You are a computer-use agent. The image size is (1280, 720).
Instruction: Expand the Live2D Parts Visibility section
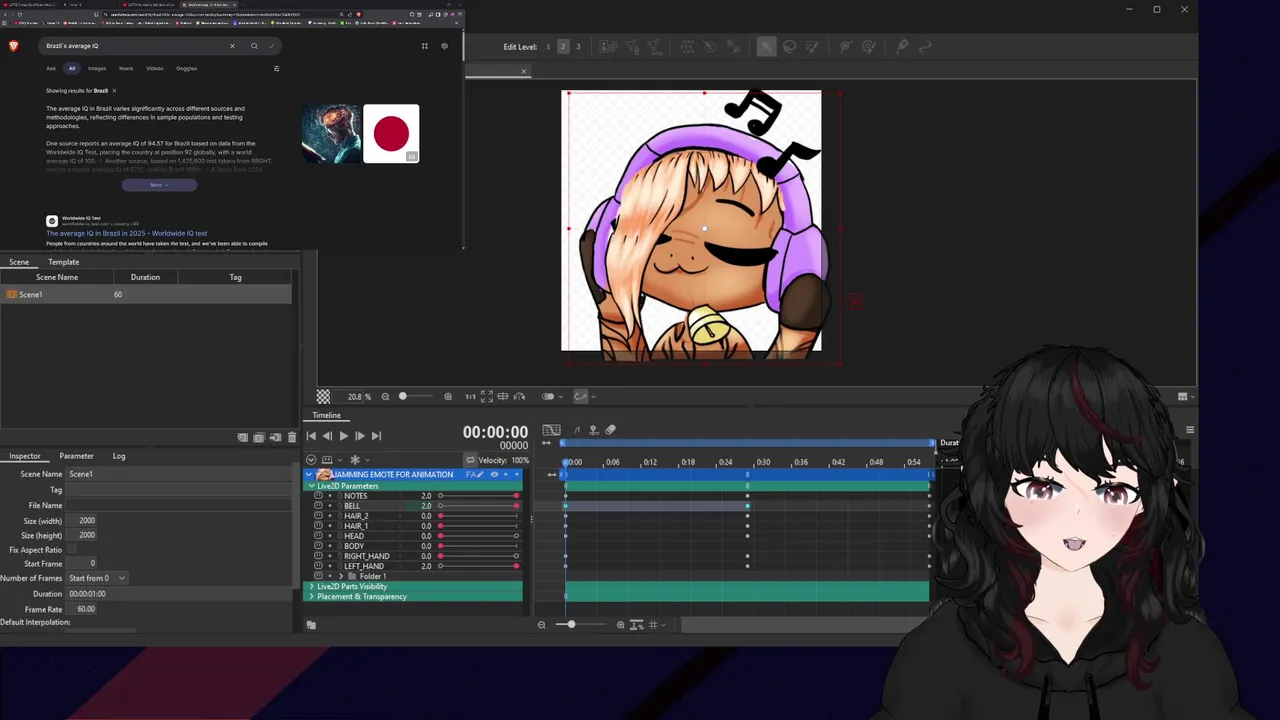pyautogui.click(x=311, y=587)
